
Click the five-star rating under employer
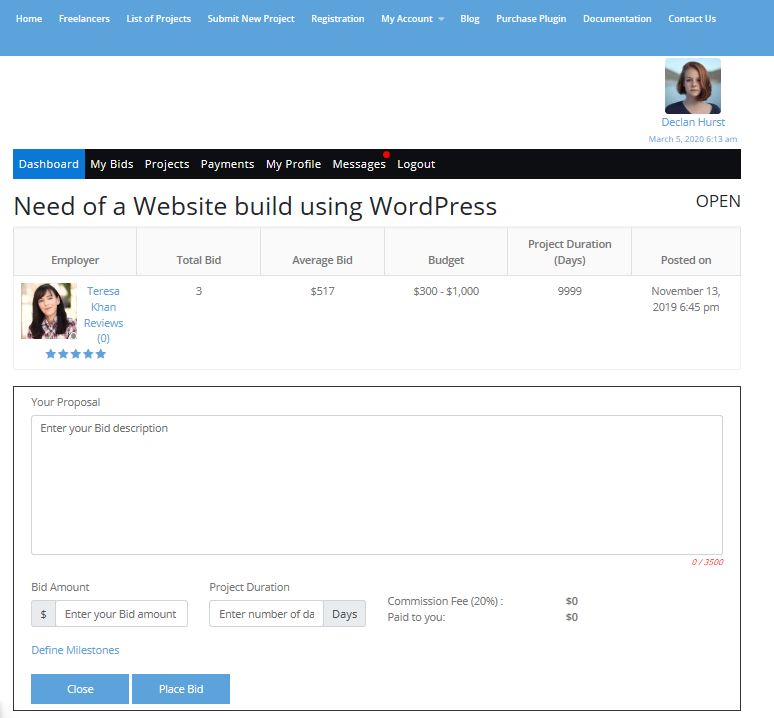pyautogui.click(x=76, y=354)
